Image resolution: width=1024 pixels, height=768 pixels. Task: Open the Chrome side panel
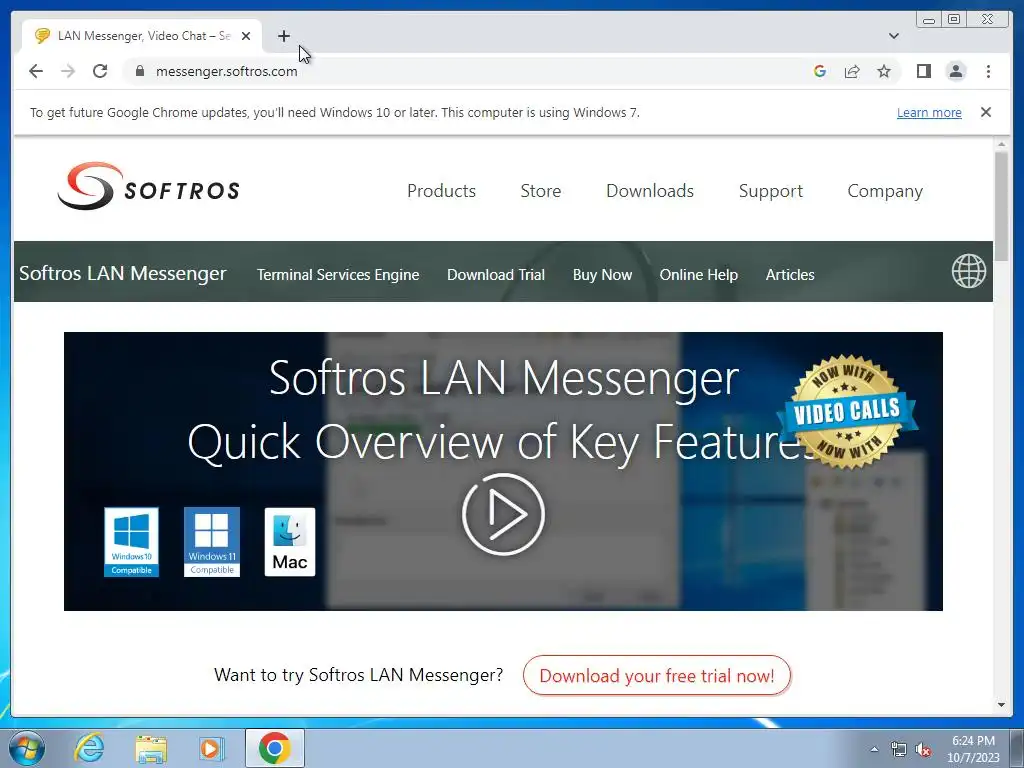(923, 71)
